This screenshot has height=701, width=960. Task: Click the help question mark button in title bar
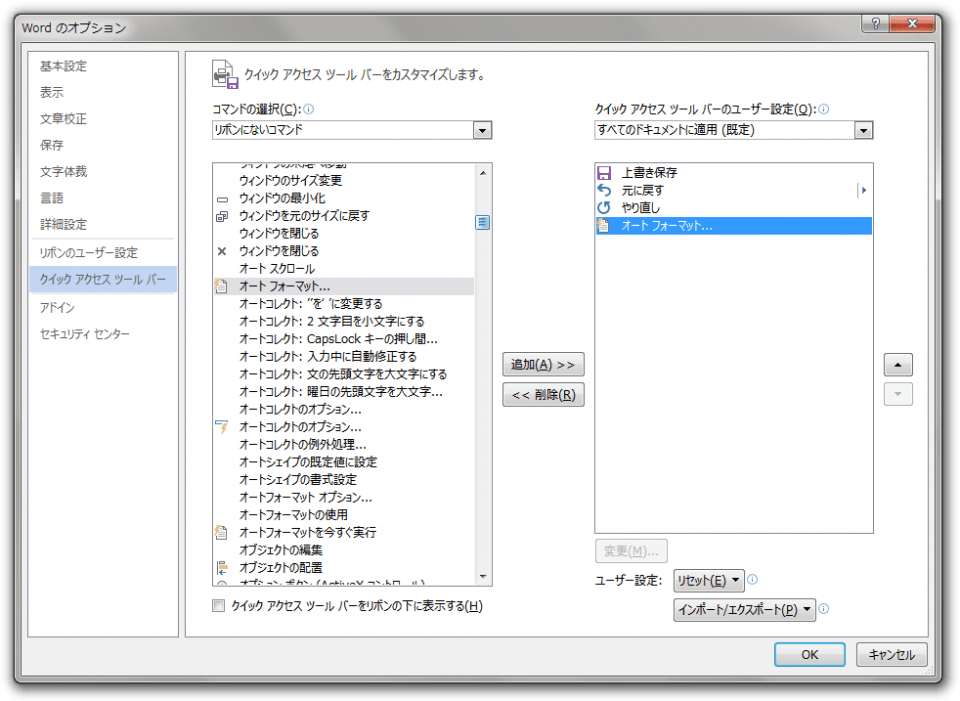(x=875, y=23)
